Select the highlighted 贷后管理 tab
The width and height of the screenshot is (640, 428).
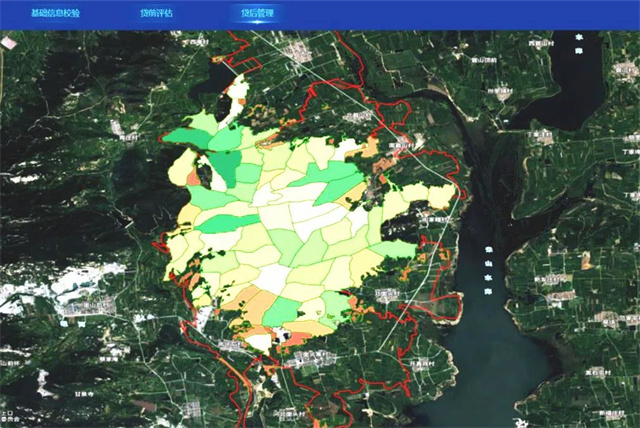coord(256,14)
